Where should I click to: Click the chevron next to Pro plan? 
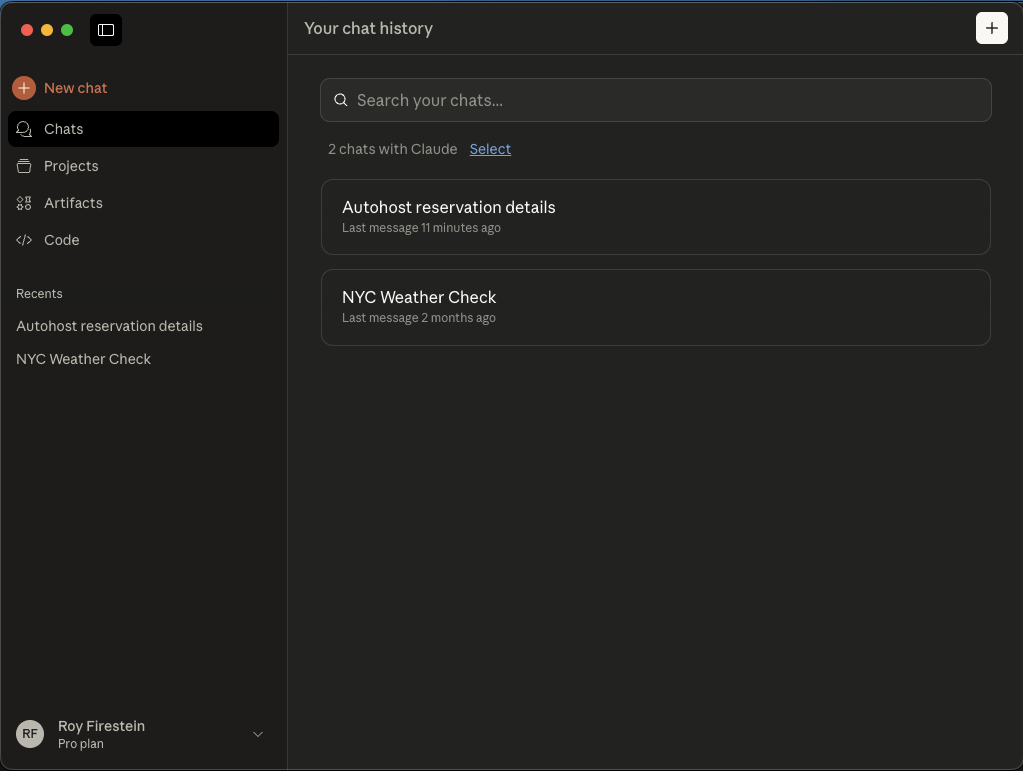pyautogui.click(x=257, y=733)
